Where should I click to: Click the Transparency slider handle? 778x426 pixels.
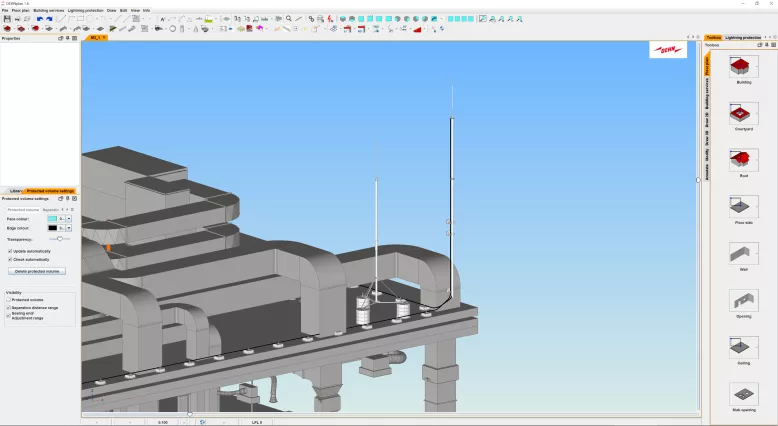[60, 239]
